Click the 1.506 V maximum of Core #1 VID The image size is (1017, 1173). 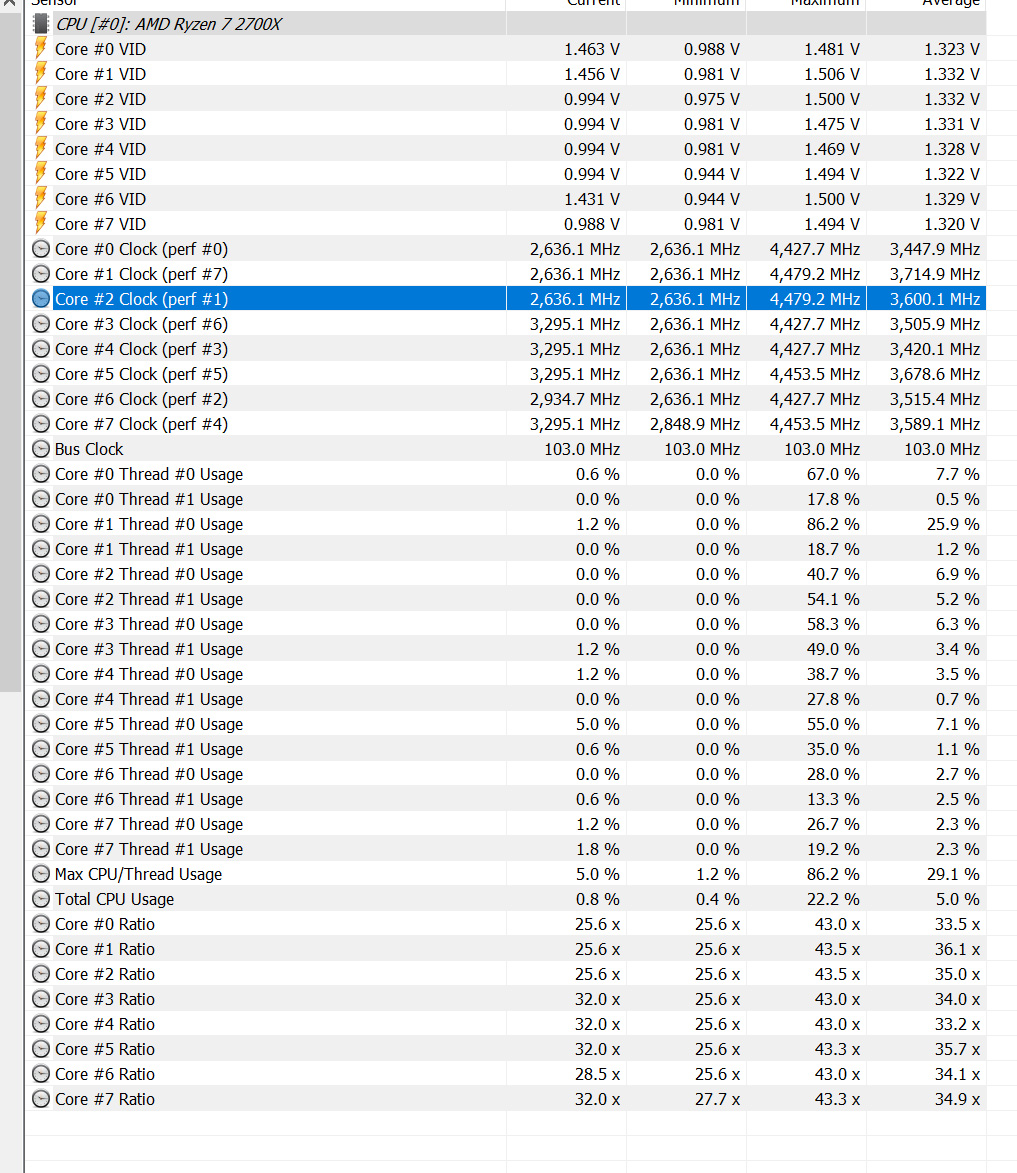[831, 74]
